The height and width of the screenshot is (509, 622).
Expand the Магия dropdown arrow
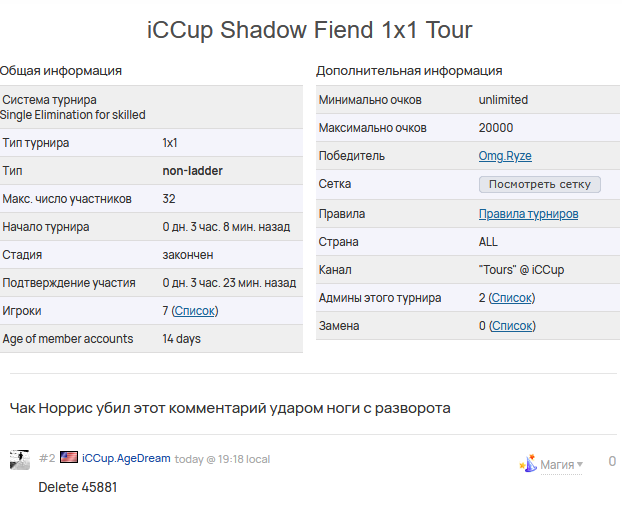click(580, 464)
